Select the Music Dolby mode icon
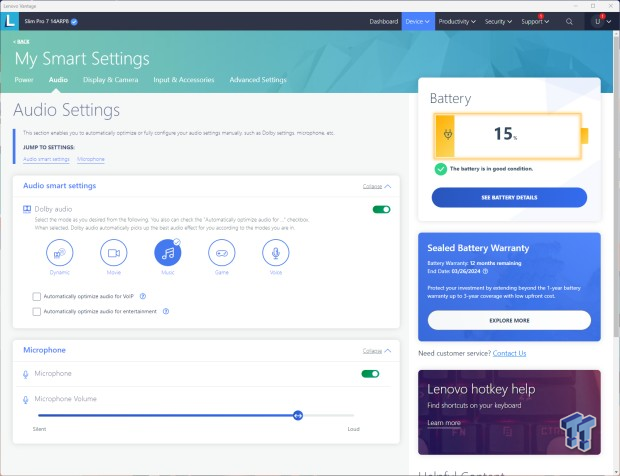The image size is (620, 476). (168, 252)
